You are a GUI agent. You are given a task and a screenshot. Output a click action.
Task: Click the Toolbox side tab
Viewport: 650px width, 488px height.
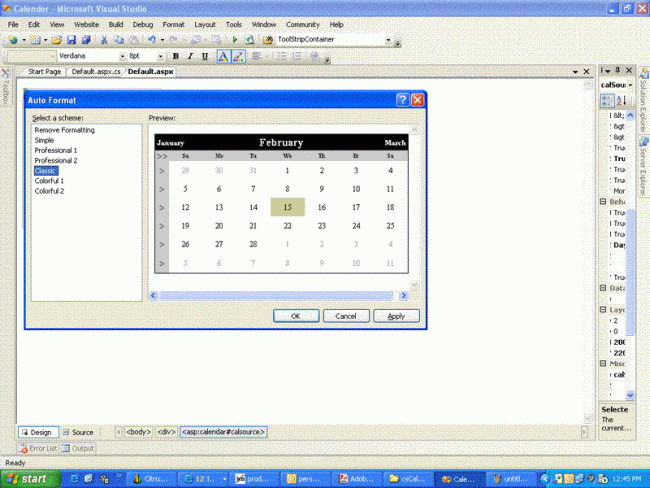5,87
